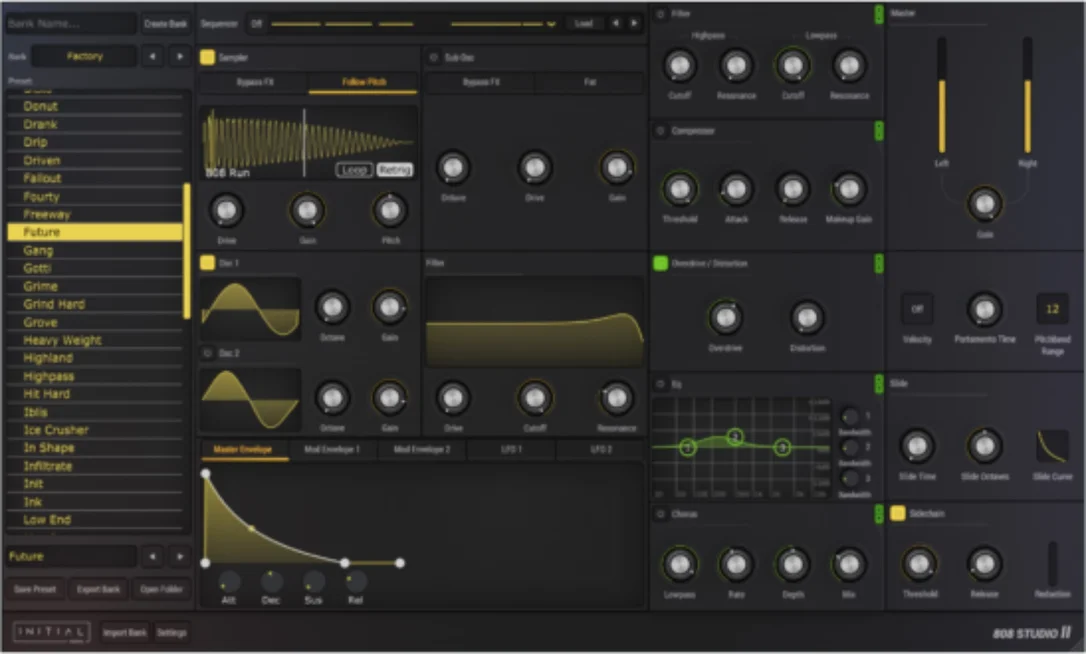Click the Pitchbend Range value 12
Image resolution: width=1086 pixels, height=654 pixels.
click(x=1052, y=309)
